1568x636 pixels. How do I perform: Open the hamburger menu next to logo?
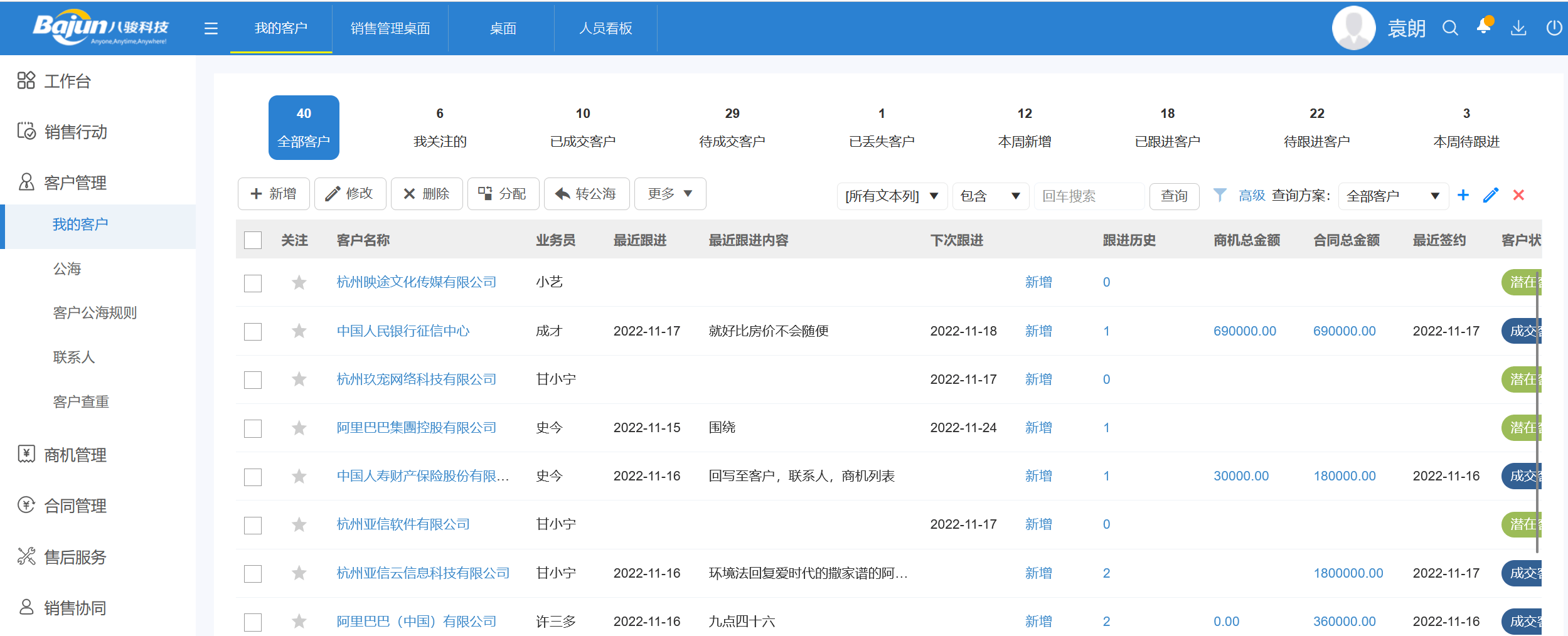211,28
